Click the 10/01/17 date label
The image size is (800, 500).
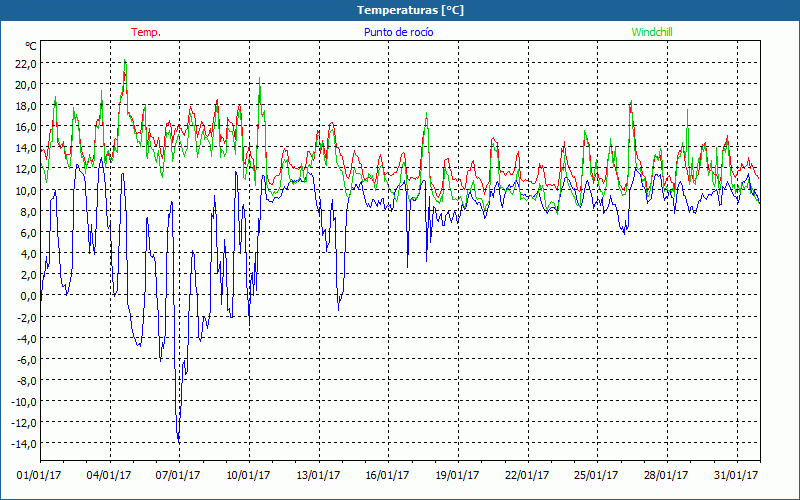tap(248, 476)
